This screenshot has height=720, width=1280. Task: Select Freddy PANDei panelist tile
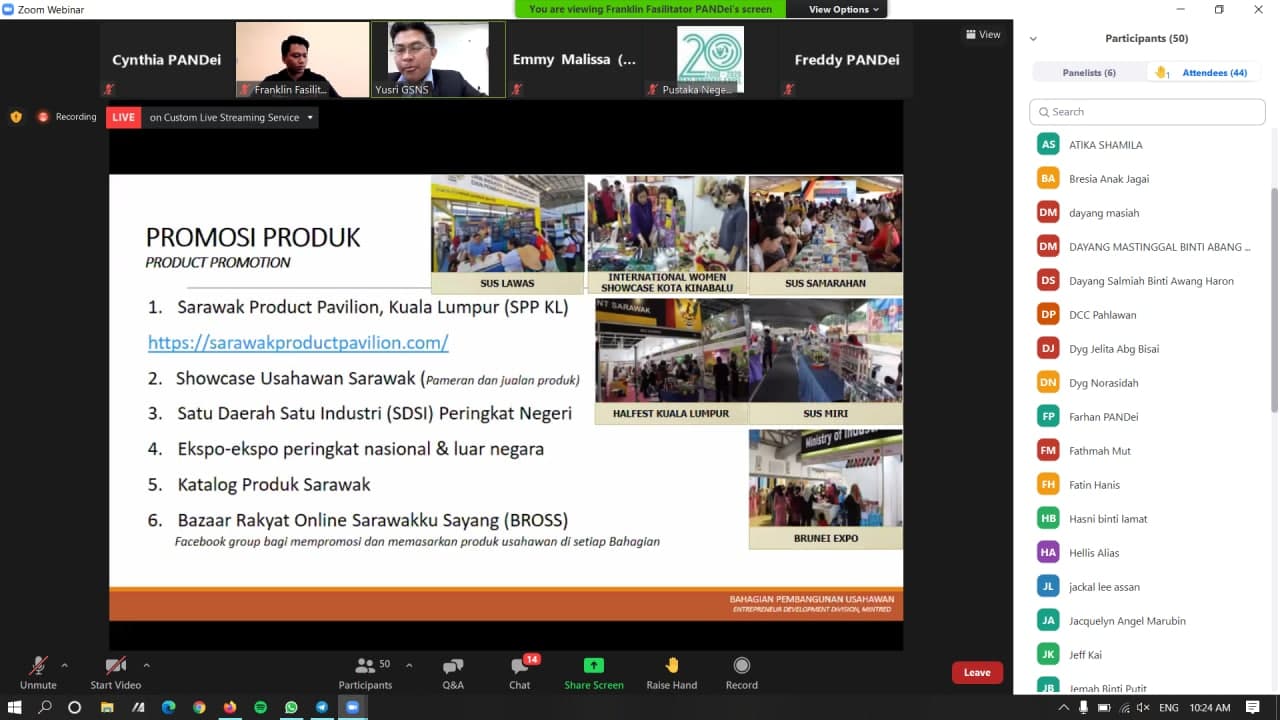point(846,60)
